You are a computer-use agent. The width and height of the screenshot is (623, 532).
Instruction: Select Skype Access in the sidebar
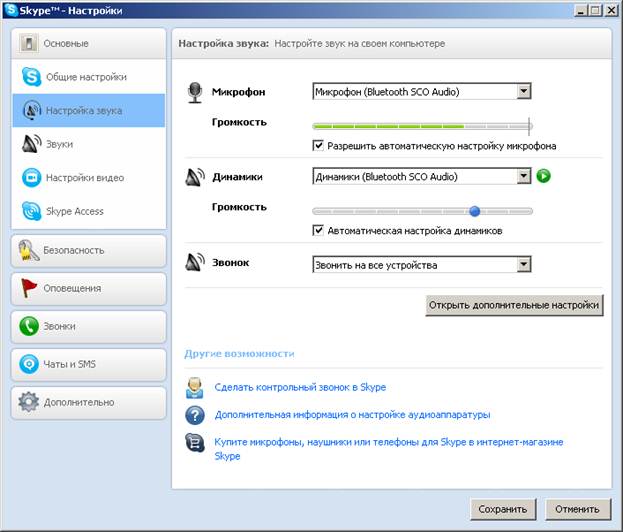[89, 211]
